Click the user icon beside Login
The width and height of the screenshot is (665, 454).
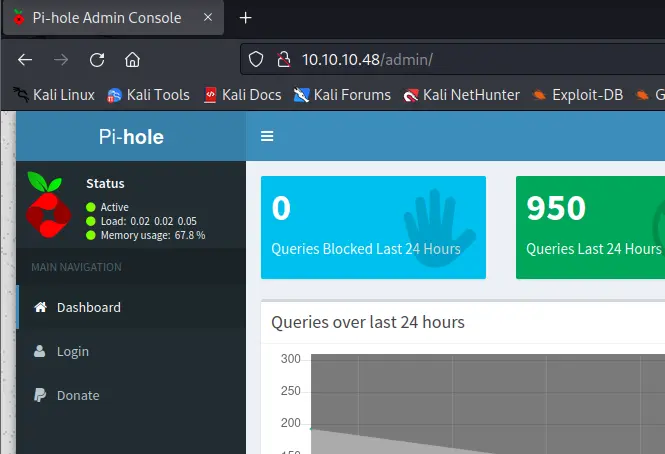[x=39, y=351]
